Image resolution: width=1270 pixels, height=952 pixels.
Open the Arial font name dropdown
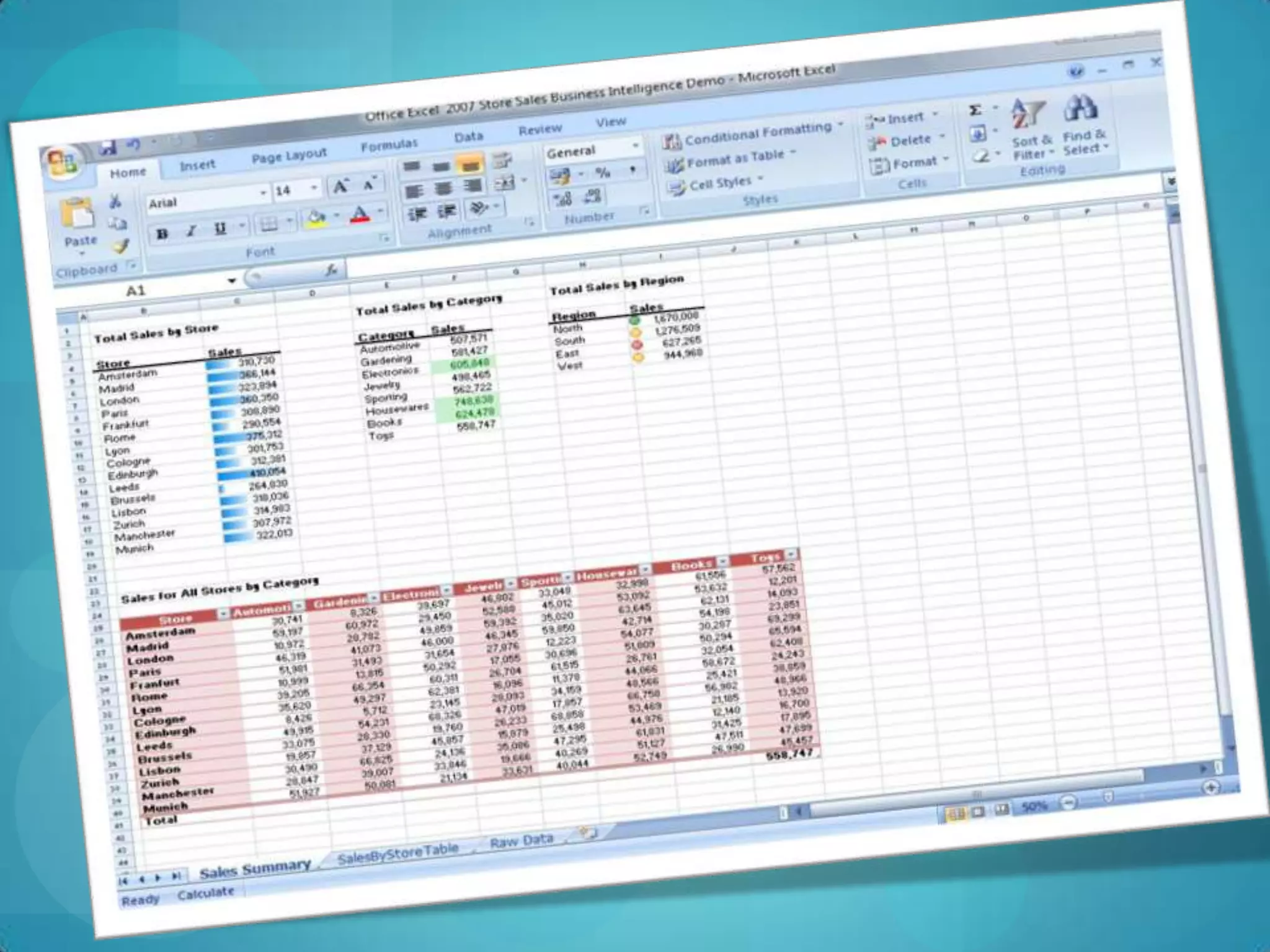[x=263, y=193]
